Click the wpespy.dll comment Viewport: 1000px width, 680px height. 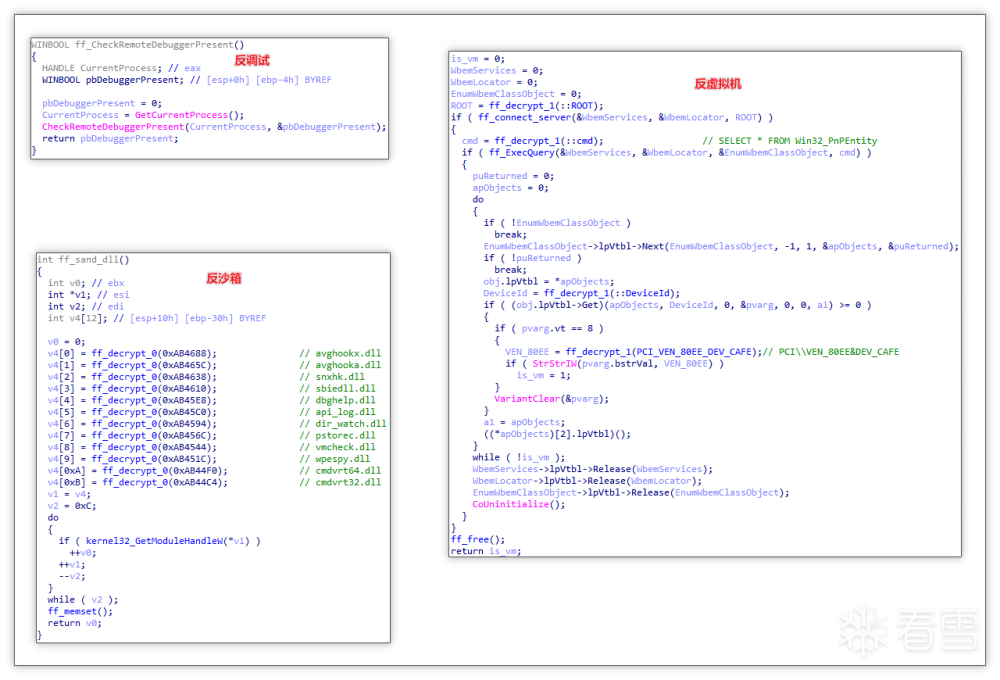click(335, 459)
